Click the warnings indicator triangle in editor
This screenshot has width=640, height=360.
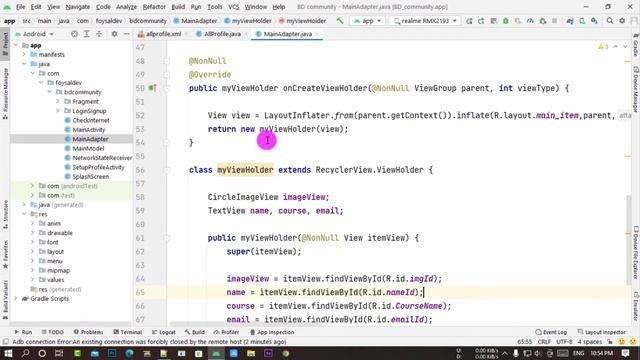tap(601, 47)
